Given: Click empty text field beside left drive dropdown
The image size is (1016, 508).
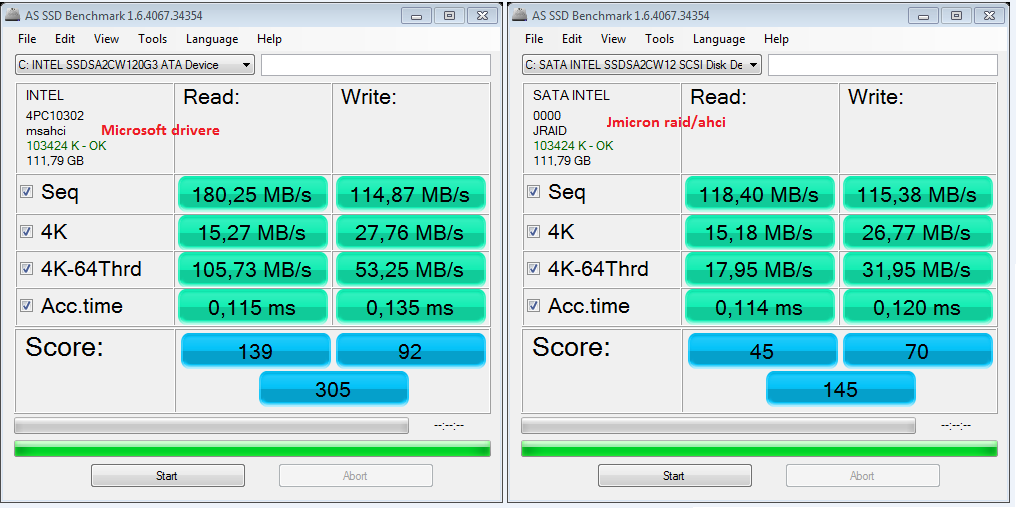Looking at the screenshot, I should coord(376,65).
